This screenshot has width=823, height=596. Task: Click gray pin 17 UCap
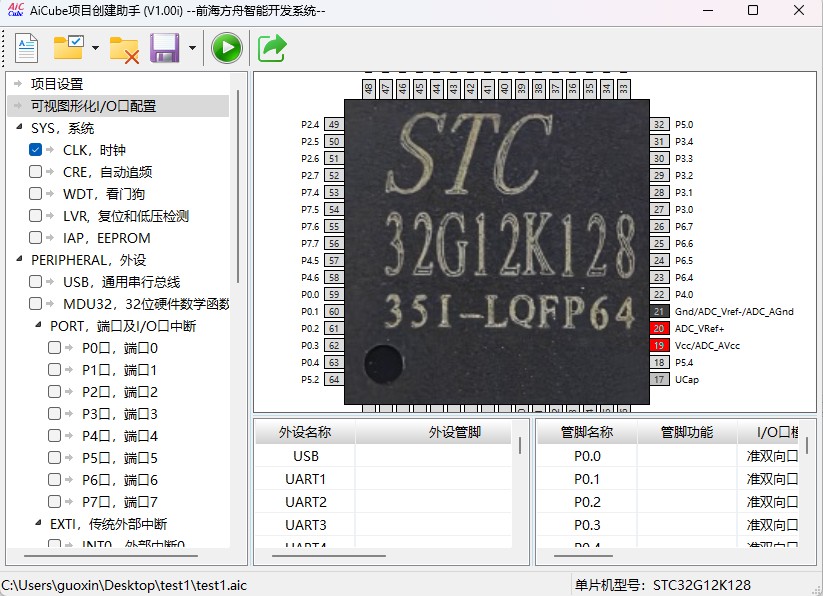coord(659,379)
